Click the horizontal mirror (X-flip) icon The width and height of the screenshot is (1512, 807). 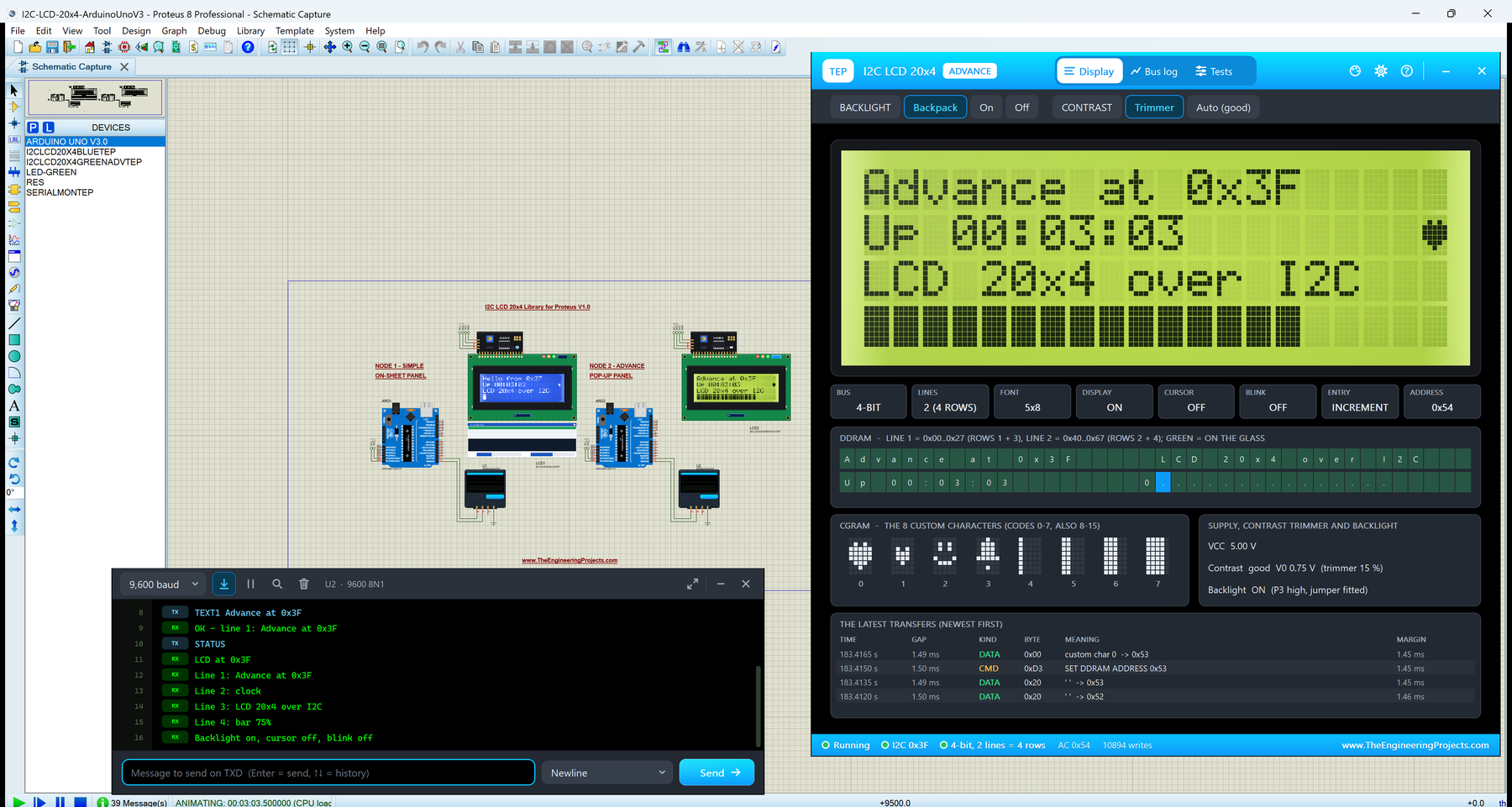point(13,509)
